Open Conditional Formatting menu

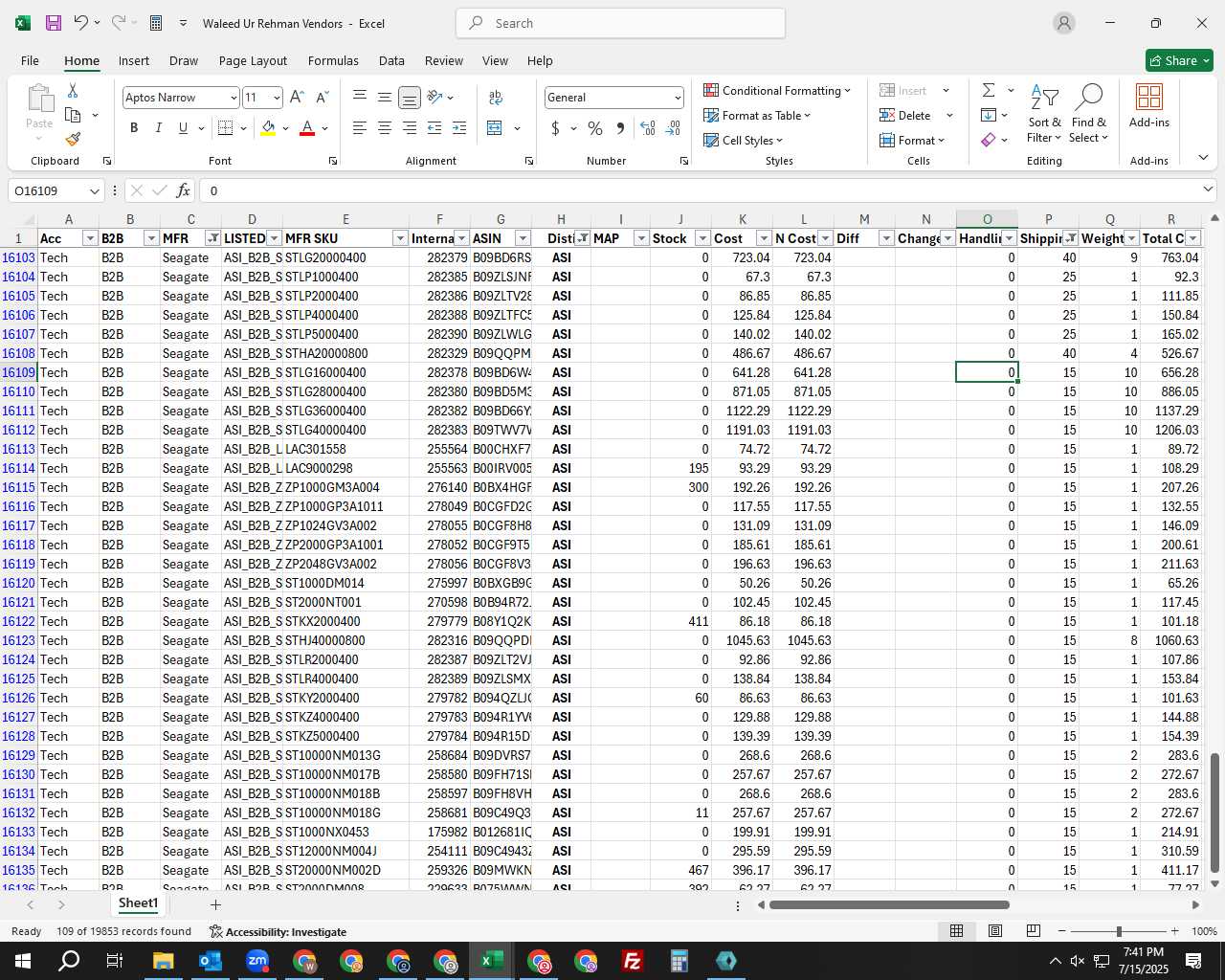(777, 90)
